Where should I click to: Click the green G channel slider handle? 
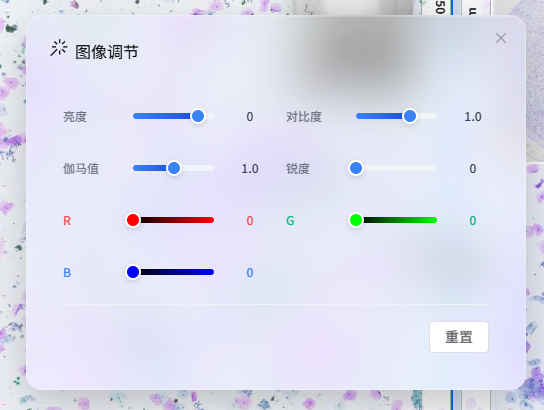[x=356, y=220]
